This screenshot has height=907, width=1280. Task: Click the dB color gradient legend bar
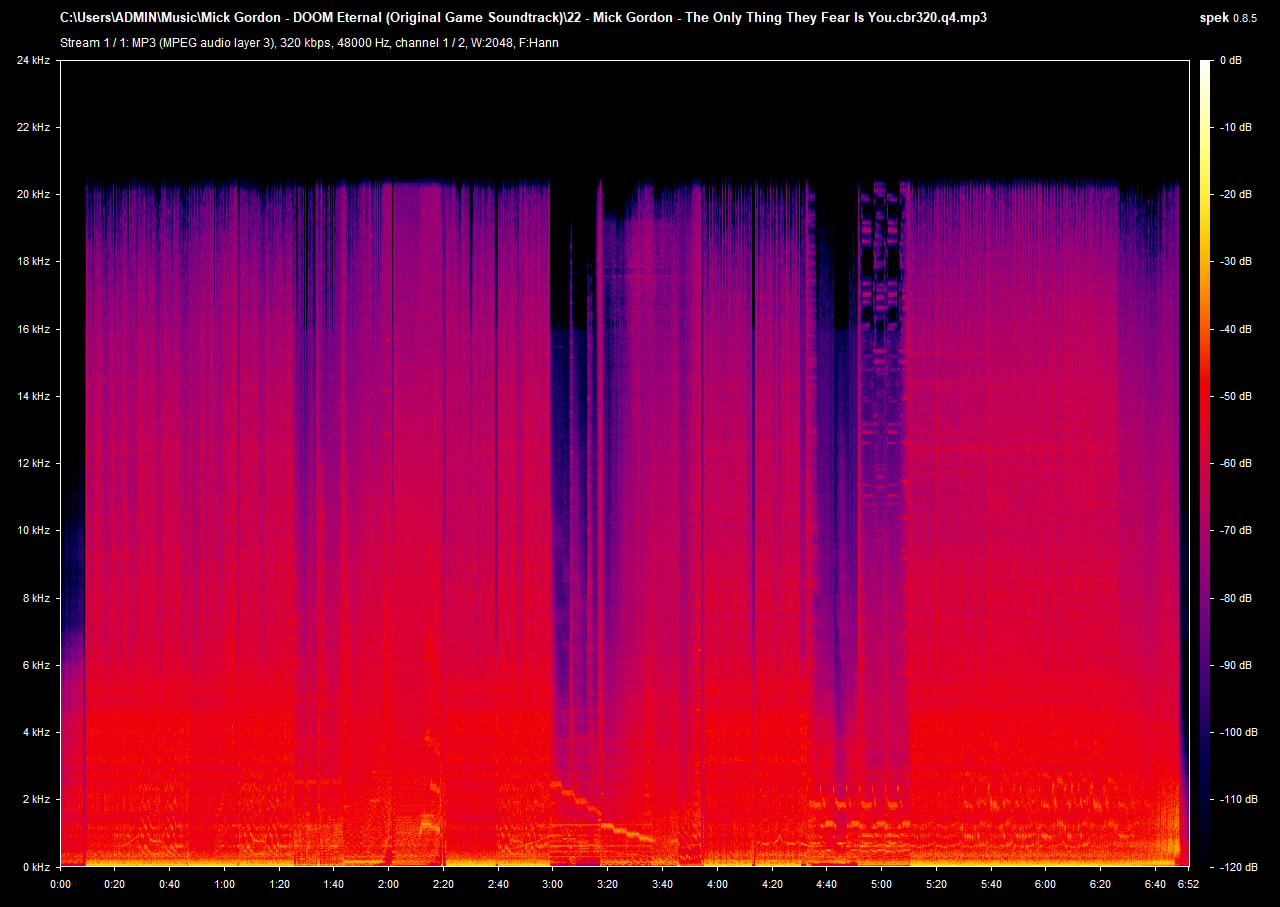tap(1205, 463)
